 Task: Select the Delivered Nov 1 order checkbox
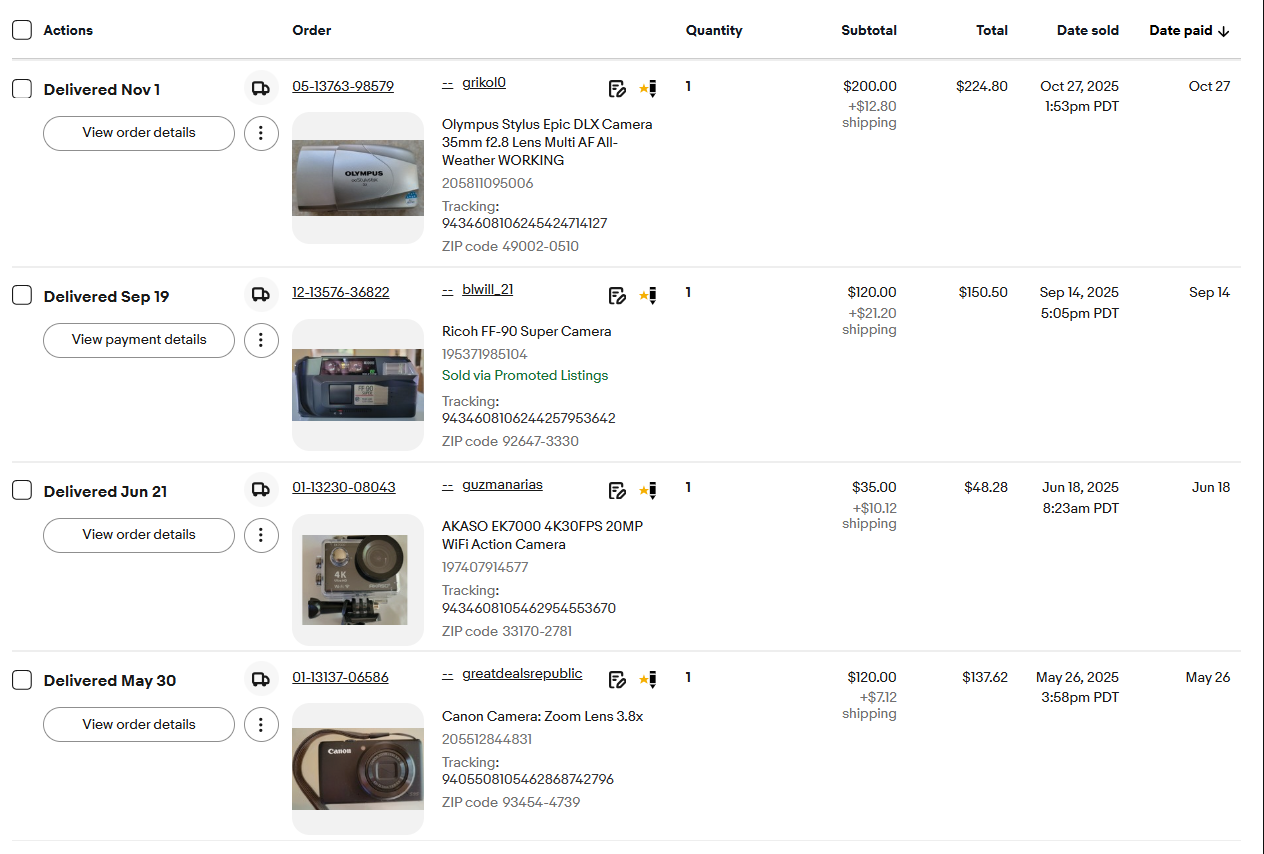click(22, 89)
